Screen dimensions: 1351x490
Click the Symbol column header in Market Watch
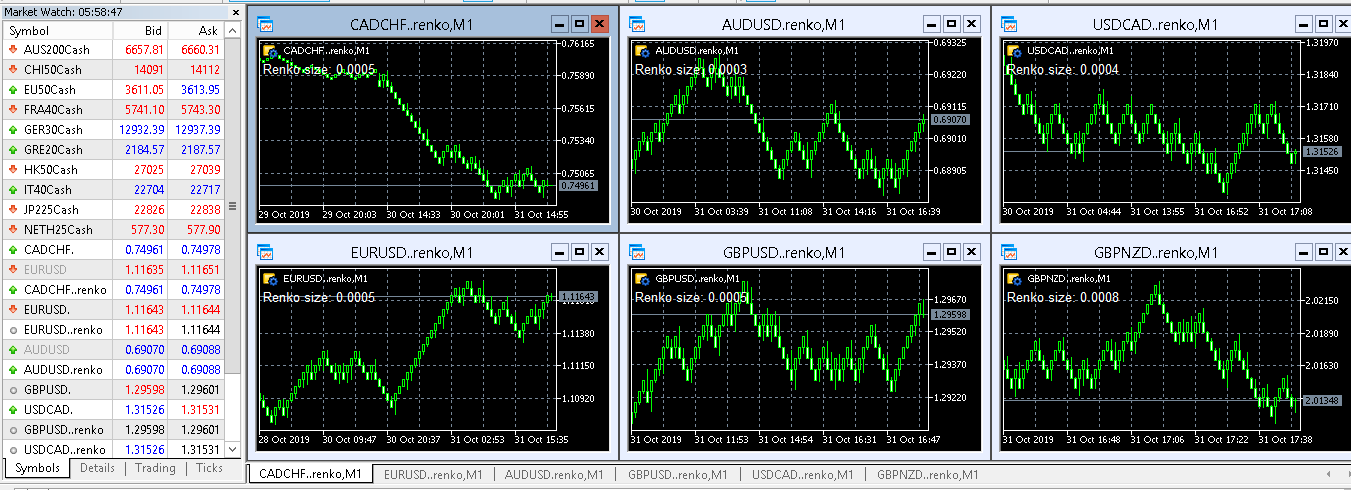coord(55,31)
